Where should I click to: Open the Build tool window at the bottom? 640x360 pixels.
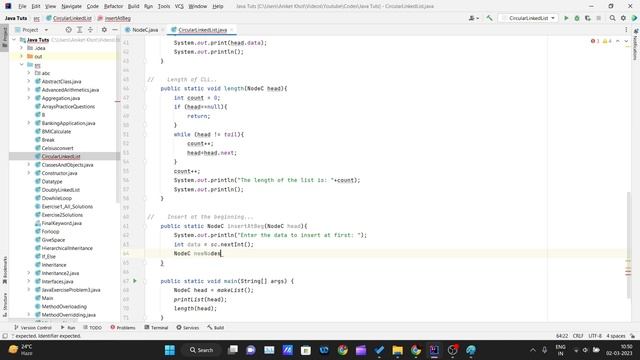click(x=216, y=327)
